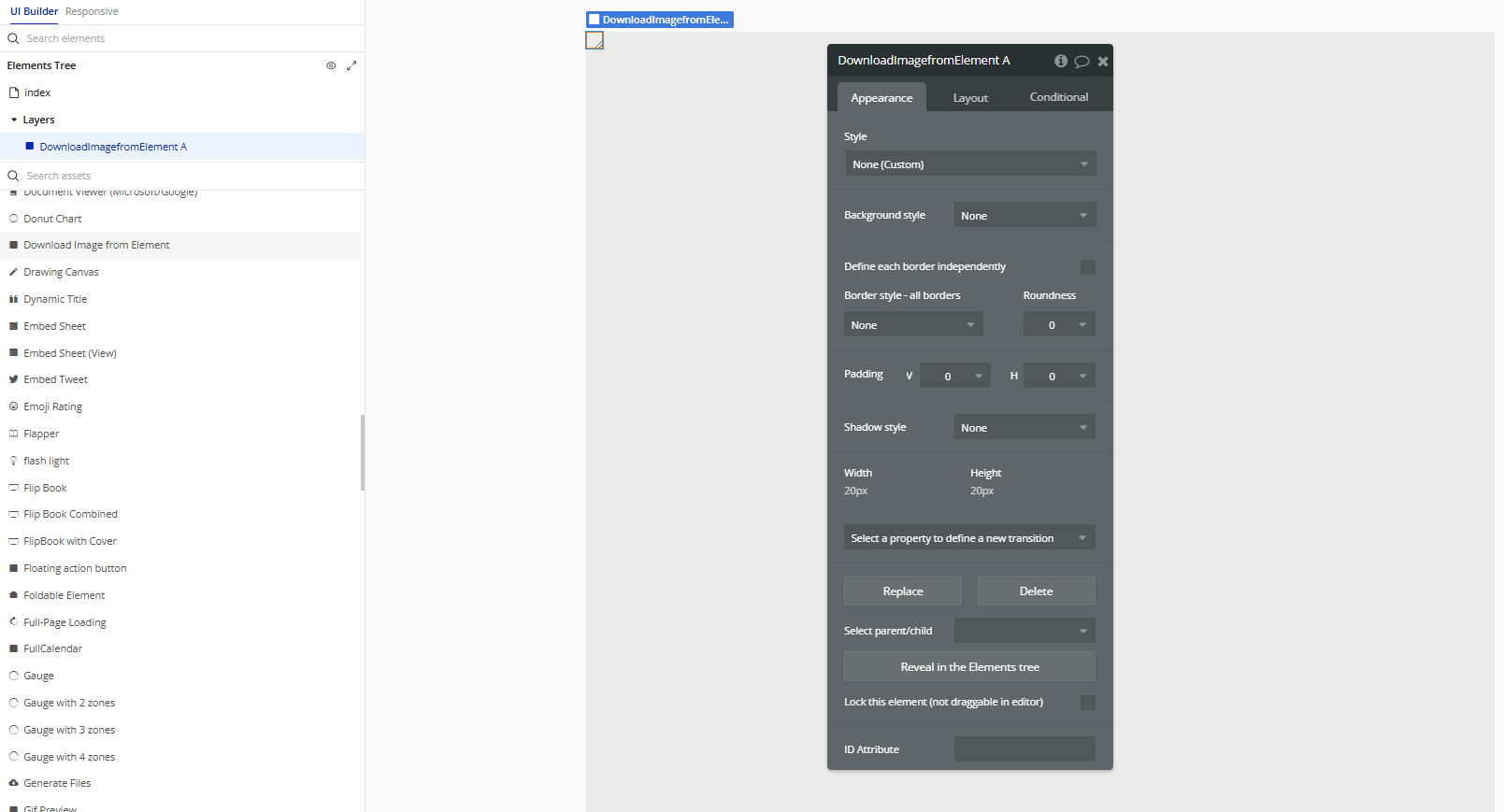Click the Gauge element icon
This screenshot has height=812, width=1504.
[14, 676]
